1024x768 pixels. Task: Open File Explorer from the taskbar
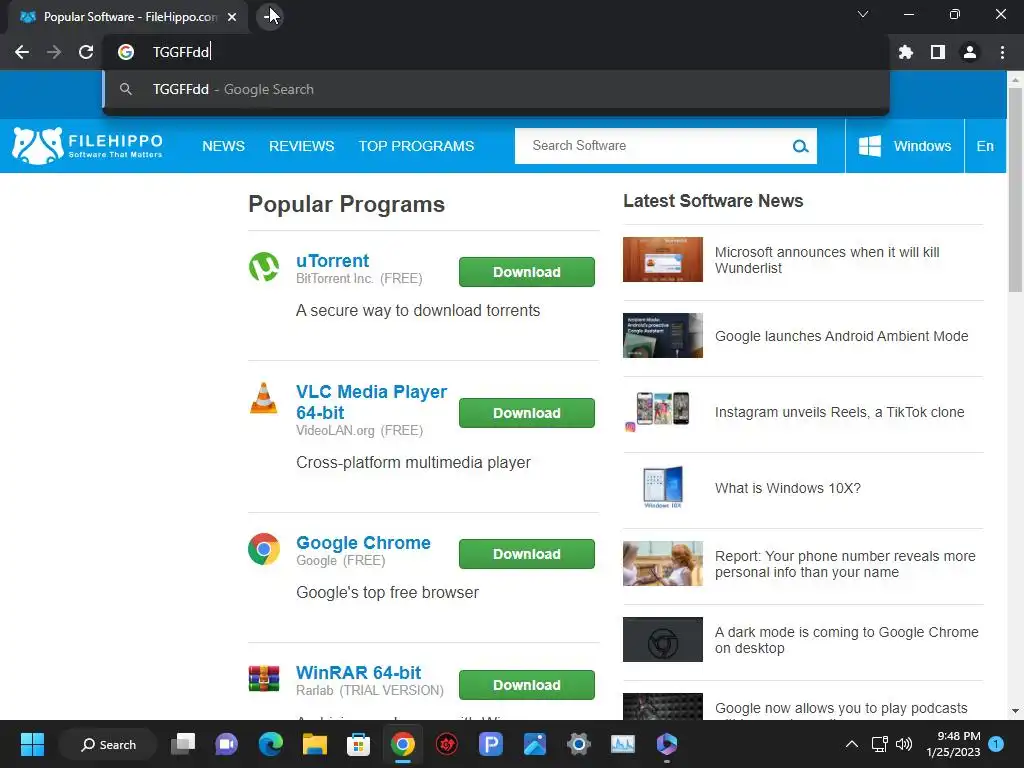pyautogui.click(x=314, y=744)
